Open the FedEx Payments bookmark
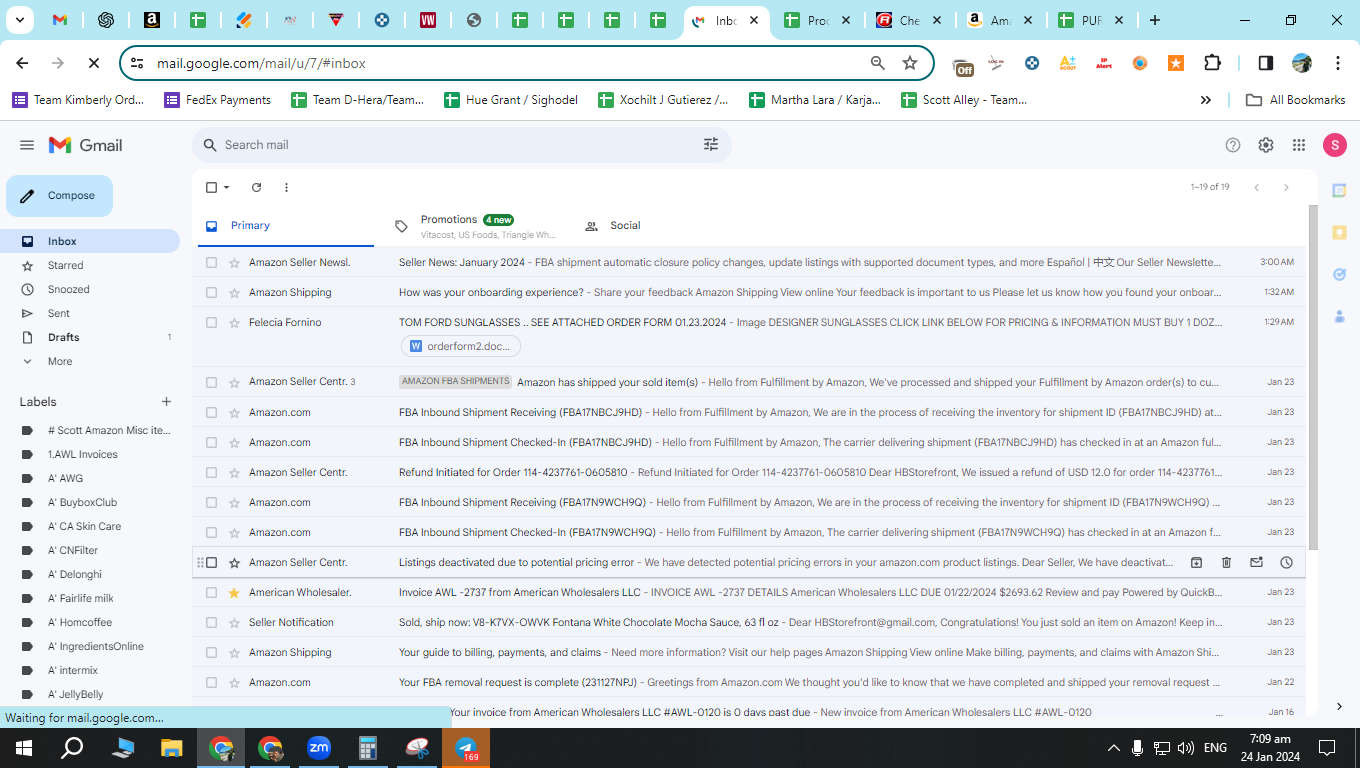The width and height of the screenshot is (1360, 768). [217, 100]
